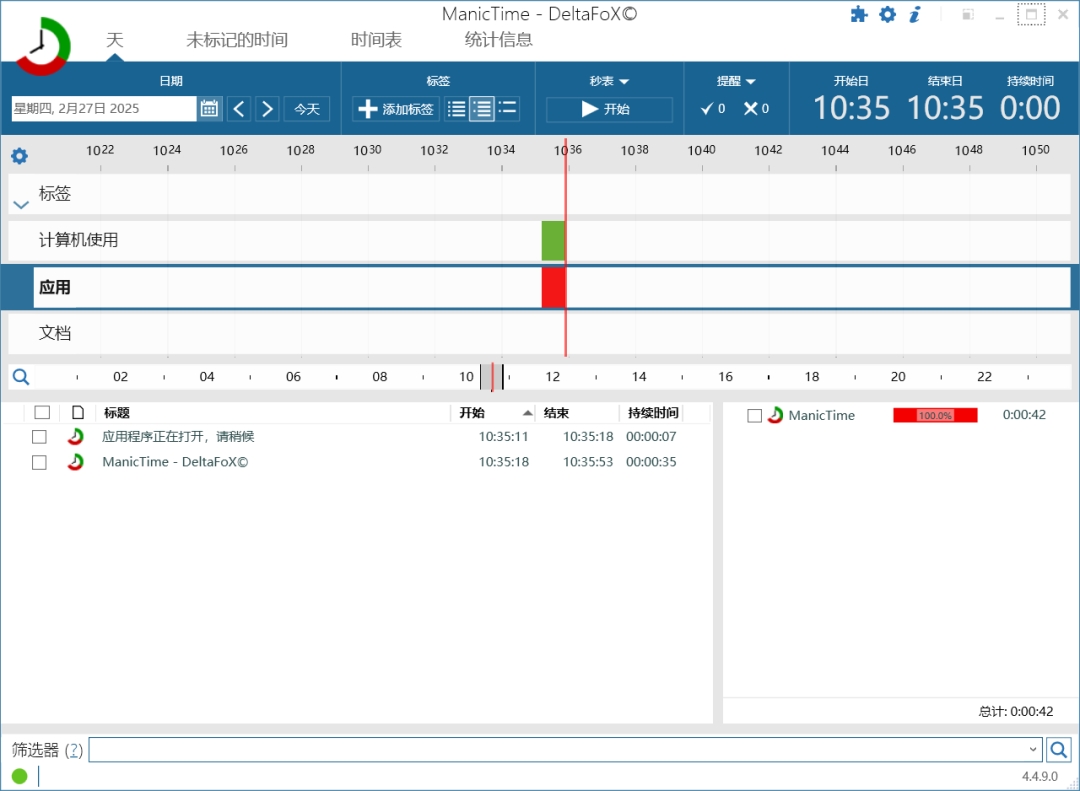Open the calendar date picker icon

[209, 108]
